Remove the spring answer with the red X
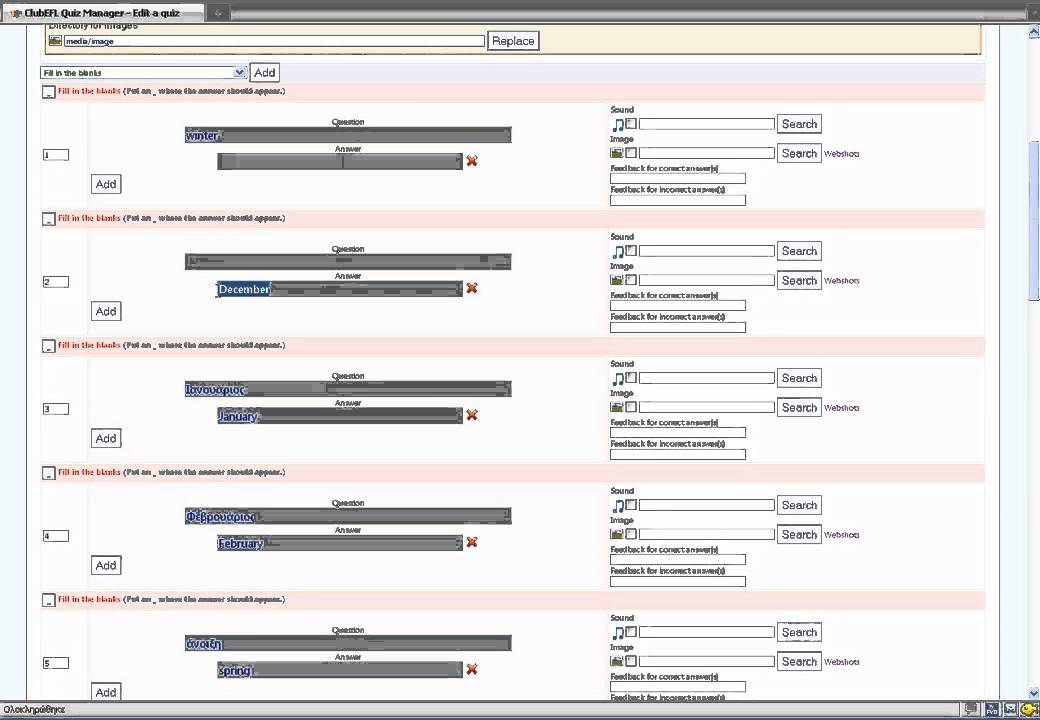1040x720 pixels. coord(472,669)
